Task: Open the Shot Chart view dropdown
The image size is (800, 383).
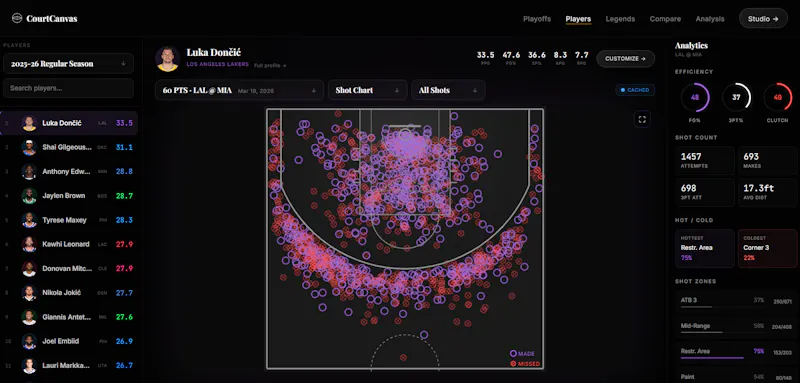Action: coord(367,90)
